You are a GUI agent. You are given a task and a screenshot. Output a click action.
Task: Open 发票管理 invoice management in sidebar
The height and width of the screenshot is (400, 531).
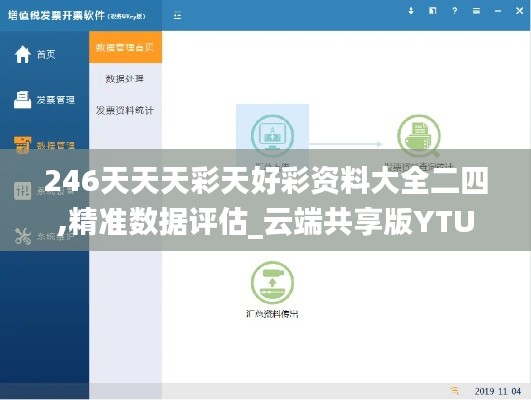44,100
